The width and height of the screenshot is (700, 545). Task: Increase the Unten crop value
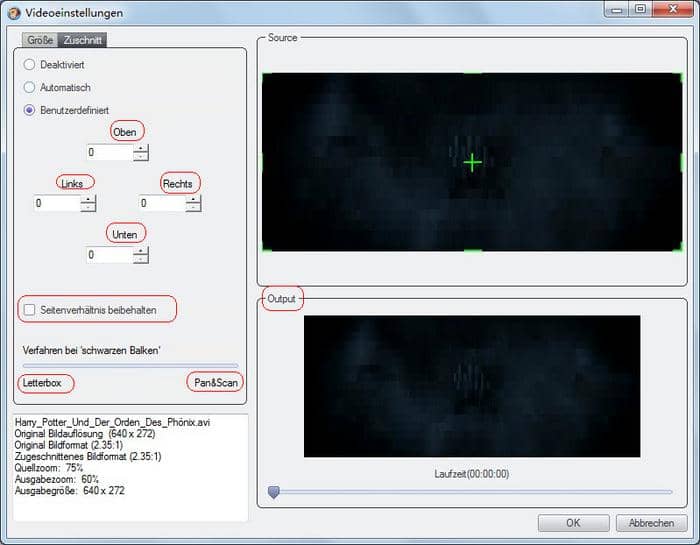(141, 251)
